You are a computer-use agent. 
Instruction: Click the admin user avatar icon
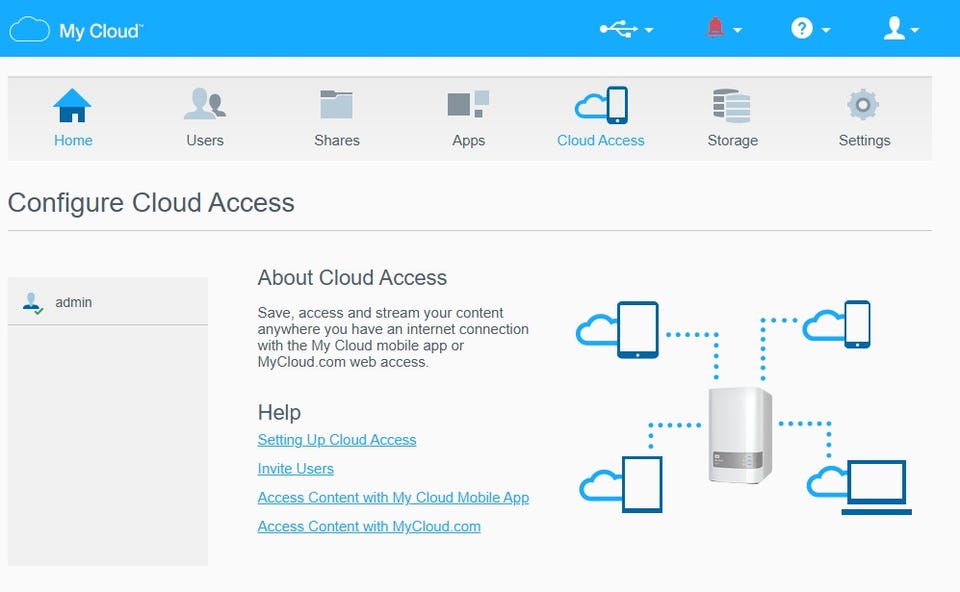[32, 303]
